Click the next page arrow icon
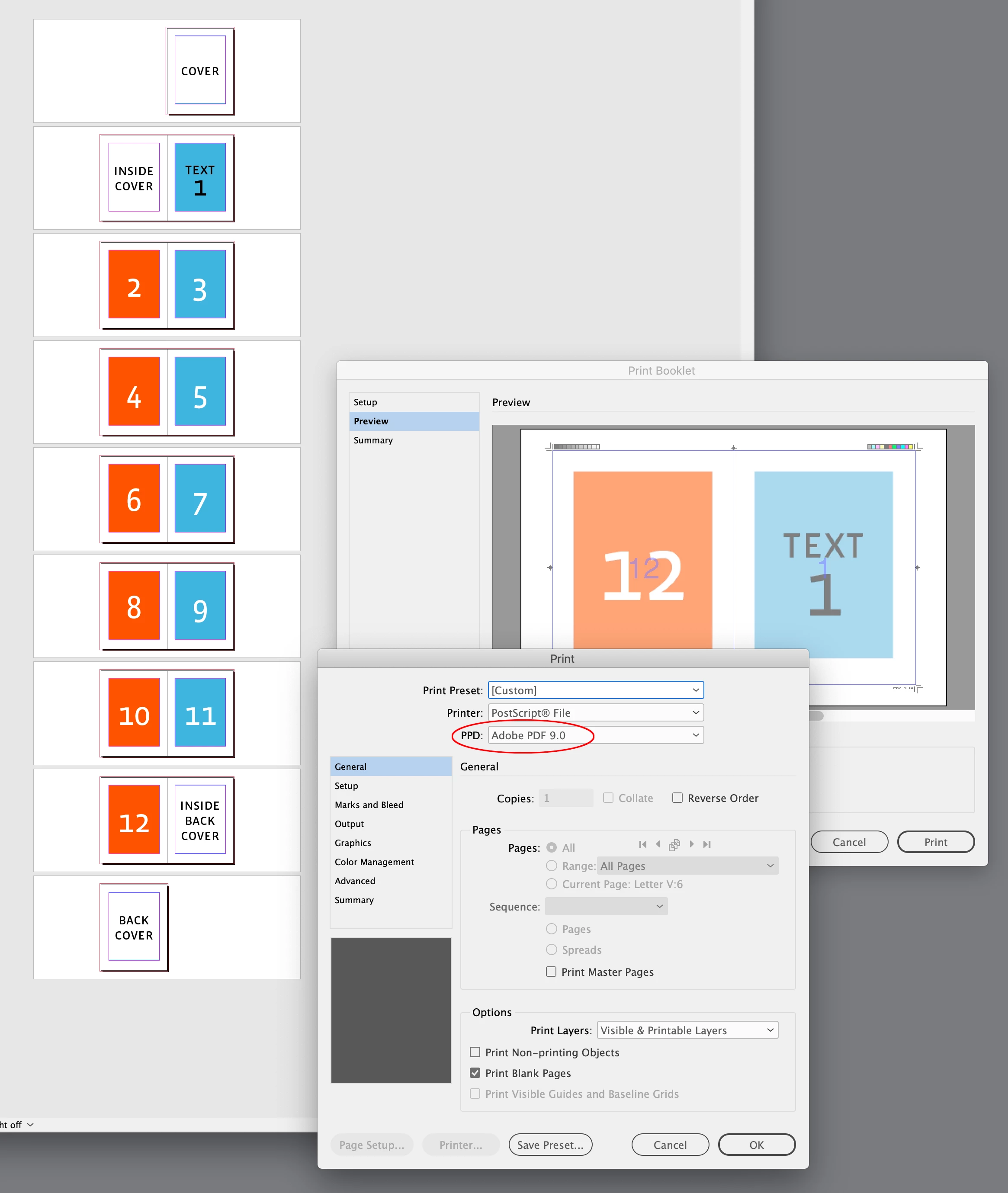This screenshot has height=1193, width=1008. click(x=691, y=844)
